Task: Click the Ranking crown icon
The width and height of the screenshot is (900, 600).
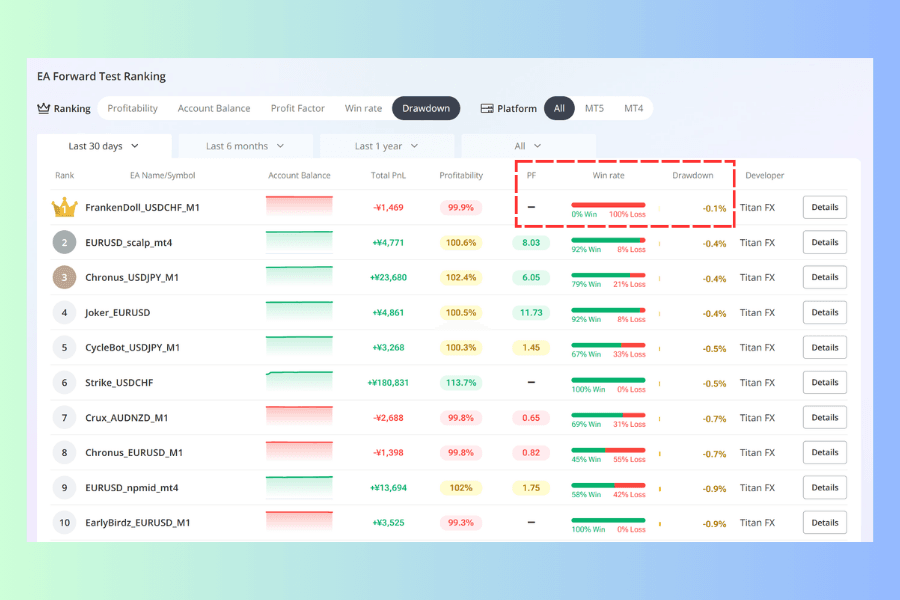Action: pos(44,108)
